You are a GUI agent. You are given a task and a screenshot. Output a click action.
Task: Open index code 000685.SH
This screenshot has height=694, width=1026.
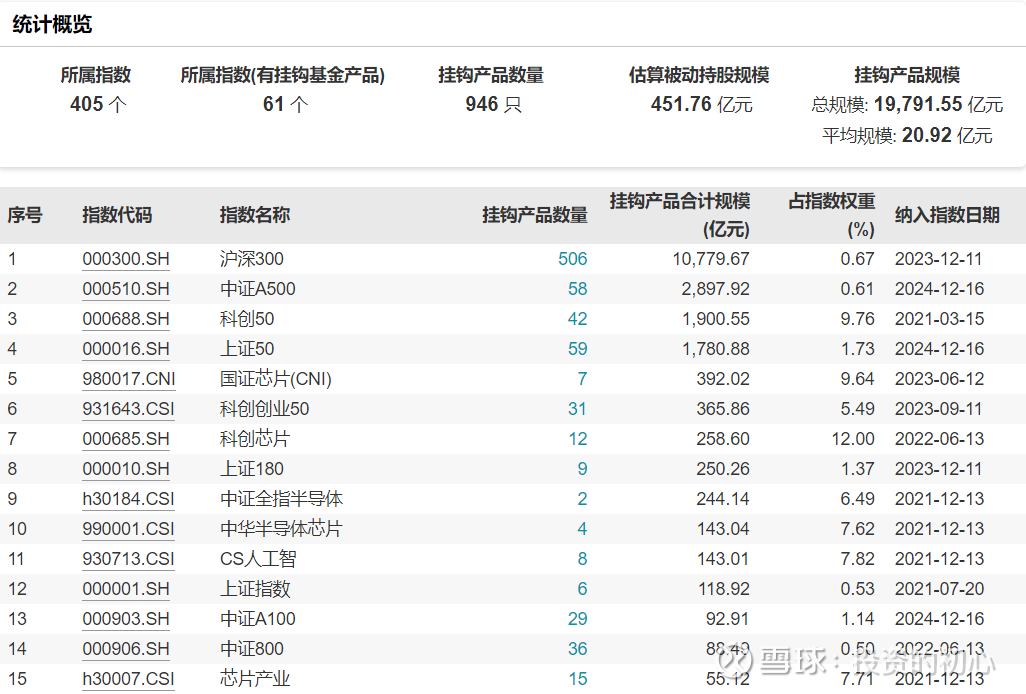tap(126, 439)
